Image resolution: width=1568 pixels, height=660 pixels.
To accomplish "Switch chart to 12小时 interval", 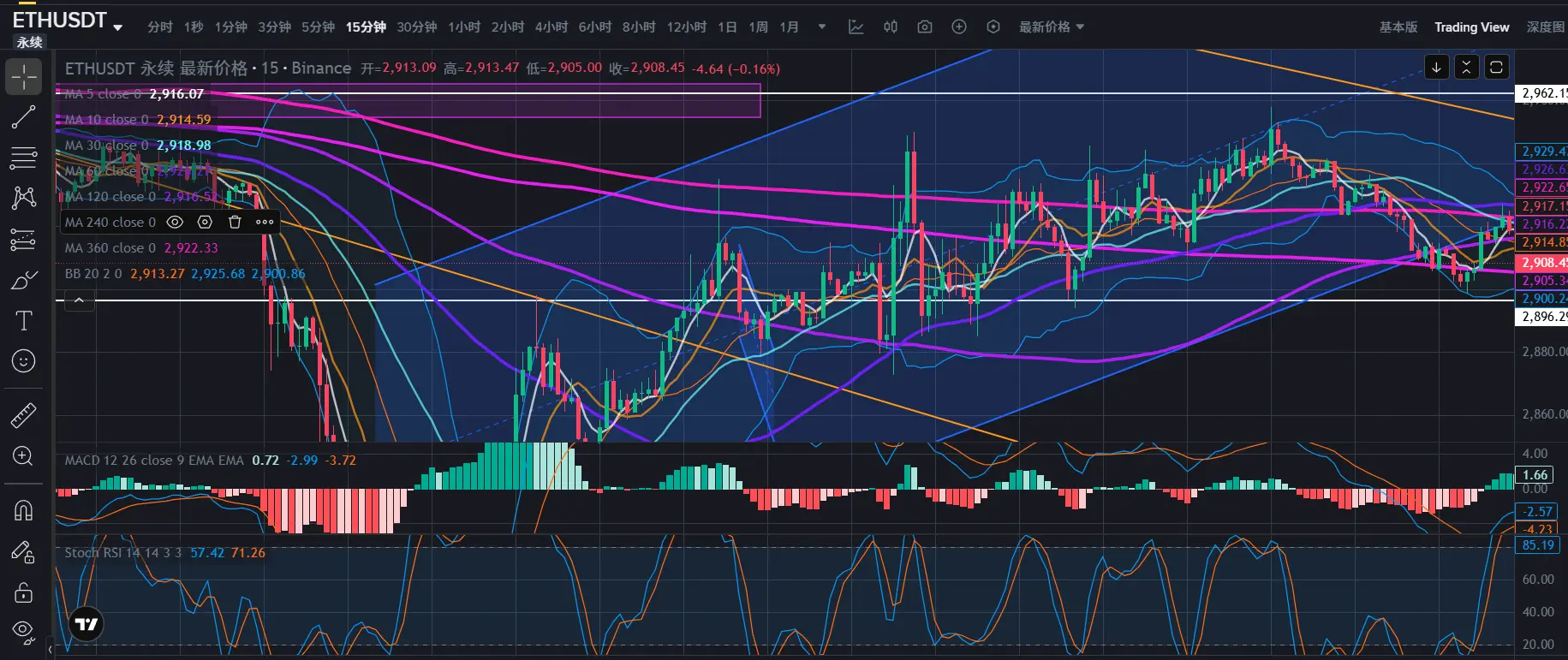I will [687, 27].
